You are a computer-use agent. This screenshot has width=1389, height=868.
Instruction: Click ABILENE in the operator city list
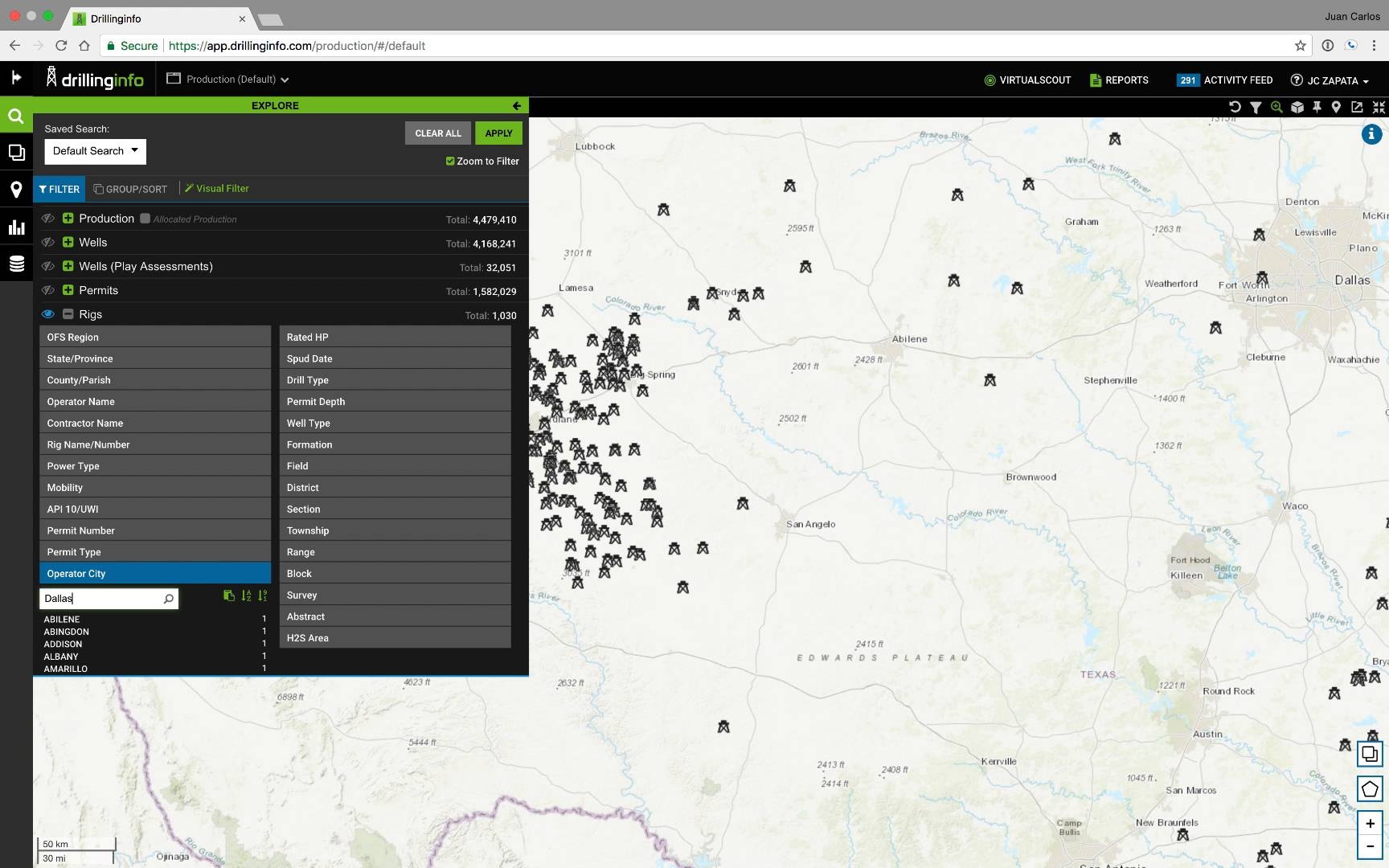coord(62,619)
